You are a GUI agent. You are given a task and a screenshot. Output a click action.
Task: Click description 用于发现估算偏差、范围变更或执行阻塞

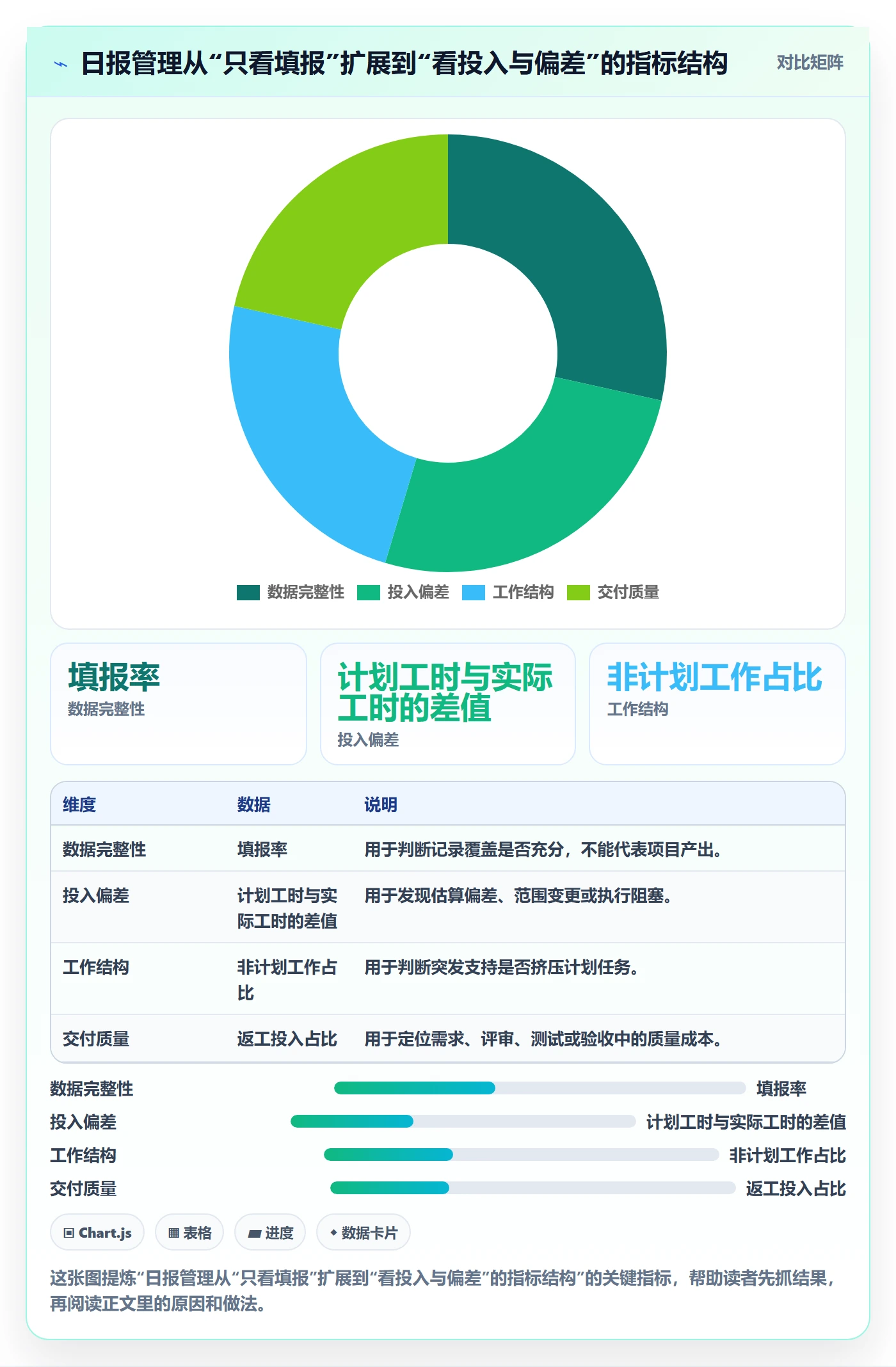(x=518, y=895)
